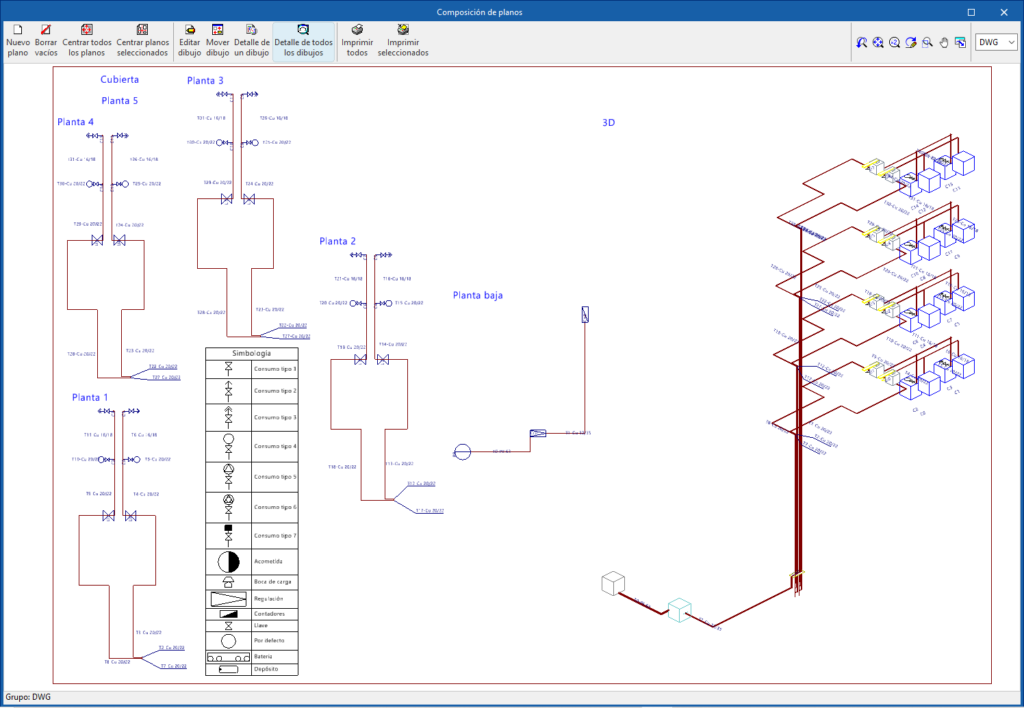This screenshot has width=1024, height=708.
Task: Activate the hand pan tool
Action: [x=943, y=42]
